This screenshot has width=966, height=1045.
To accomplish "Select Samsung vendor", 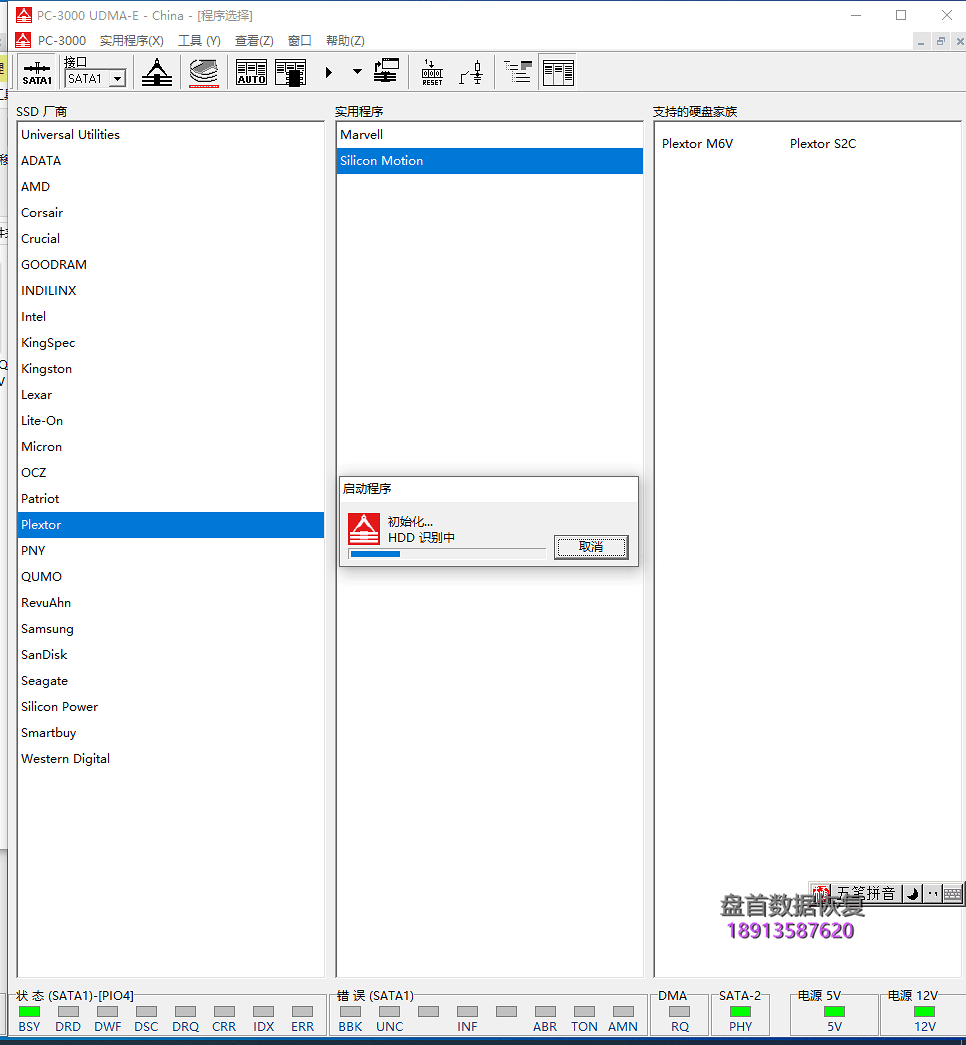I will point(171,628).
